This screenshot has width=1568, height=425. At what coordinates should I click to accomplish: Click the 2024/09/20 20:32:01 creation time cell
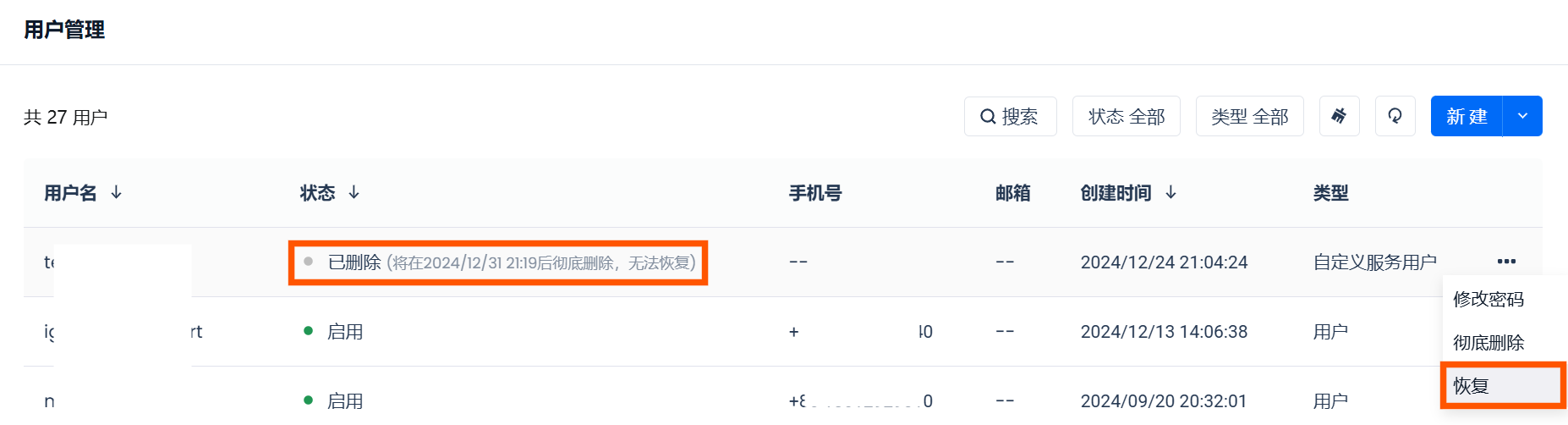pyautogui.click(x=1164, y=401)
